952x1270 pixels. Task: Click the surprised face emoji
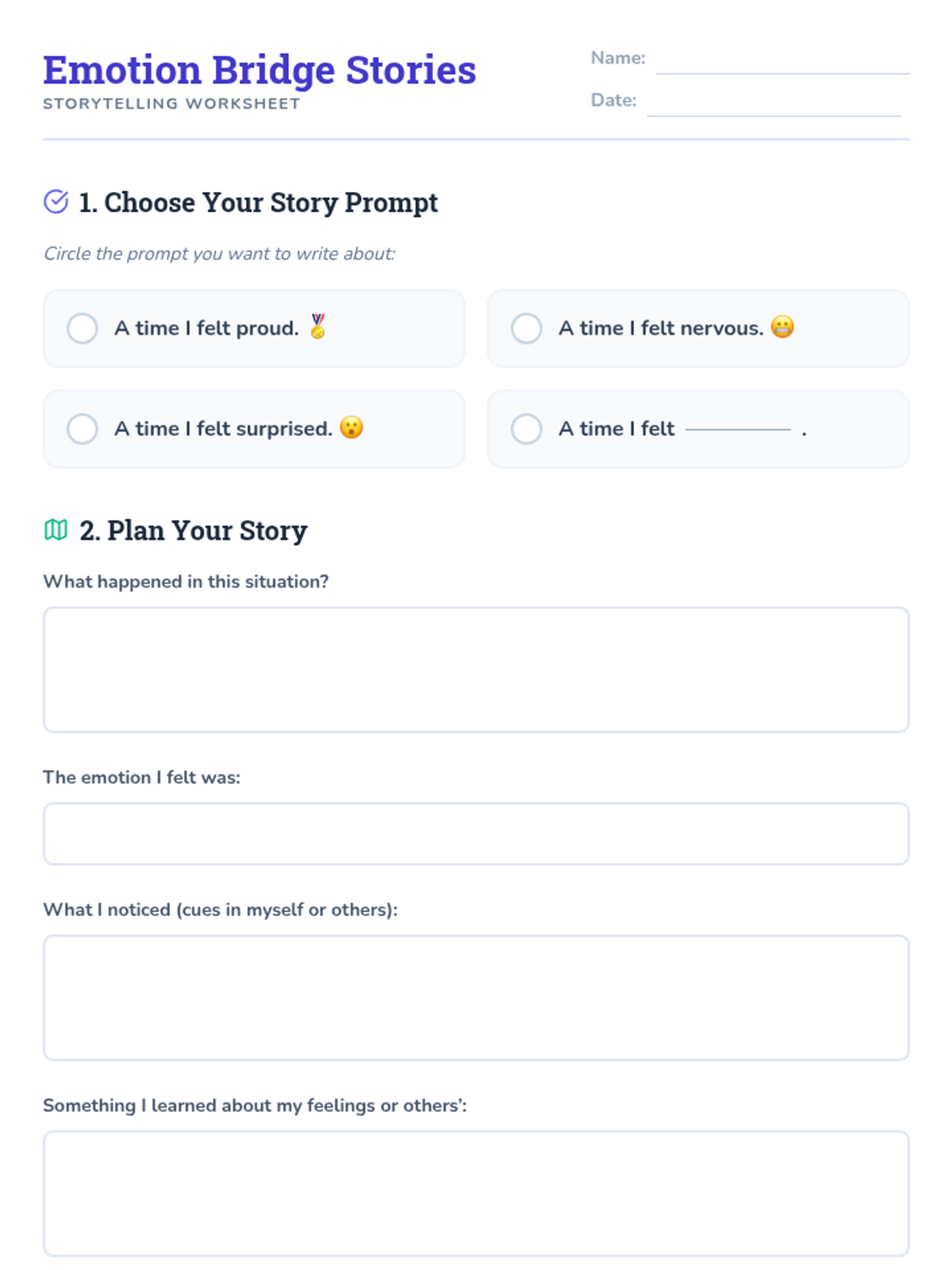pyautogui.click(x=351, y=427)
